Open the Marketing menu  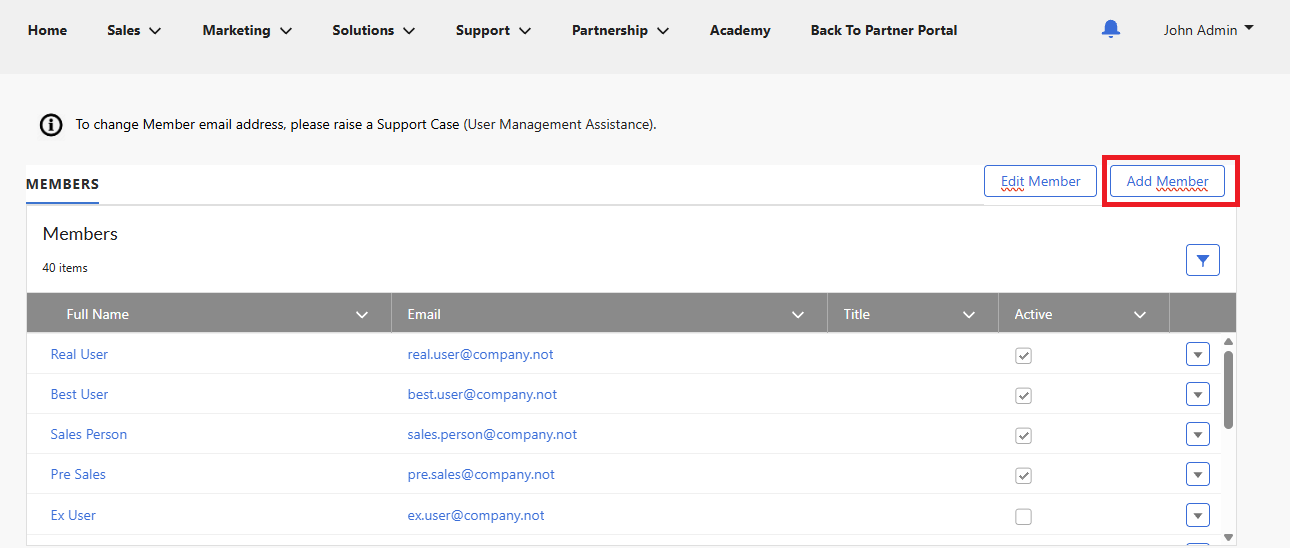click(247, 30)
